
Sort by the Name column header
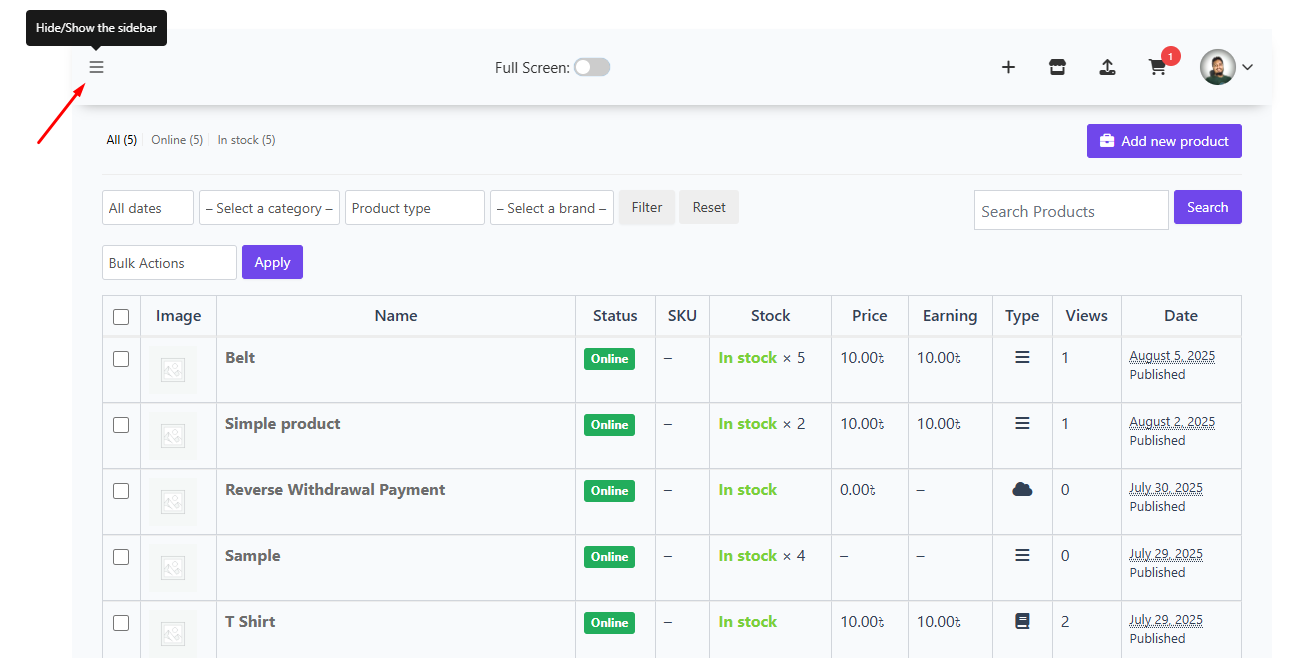[396, 315]
